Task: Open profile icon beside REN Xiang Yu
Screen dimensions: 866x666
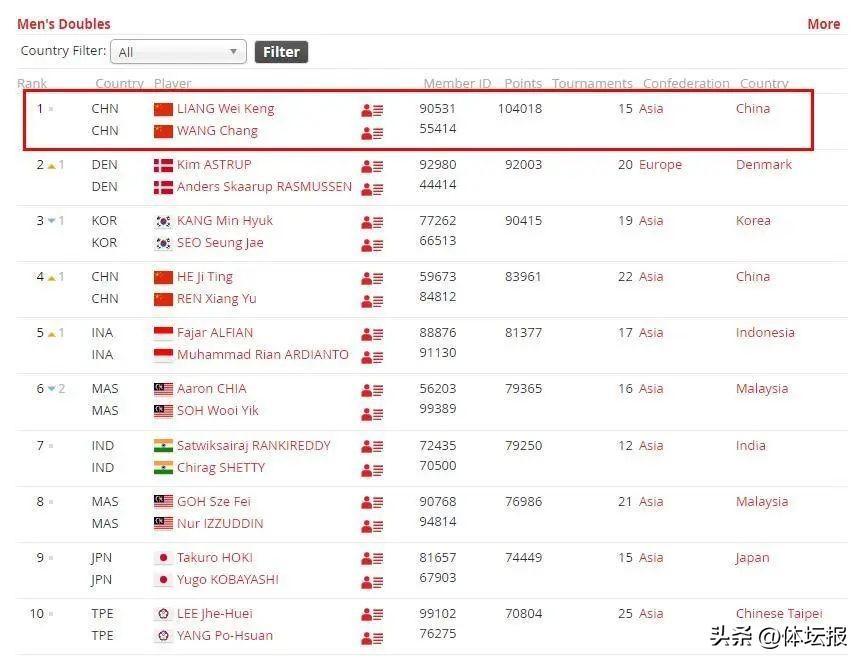Action: pyautogui.click(x=372, y=300)
